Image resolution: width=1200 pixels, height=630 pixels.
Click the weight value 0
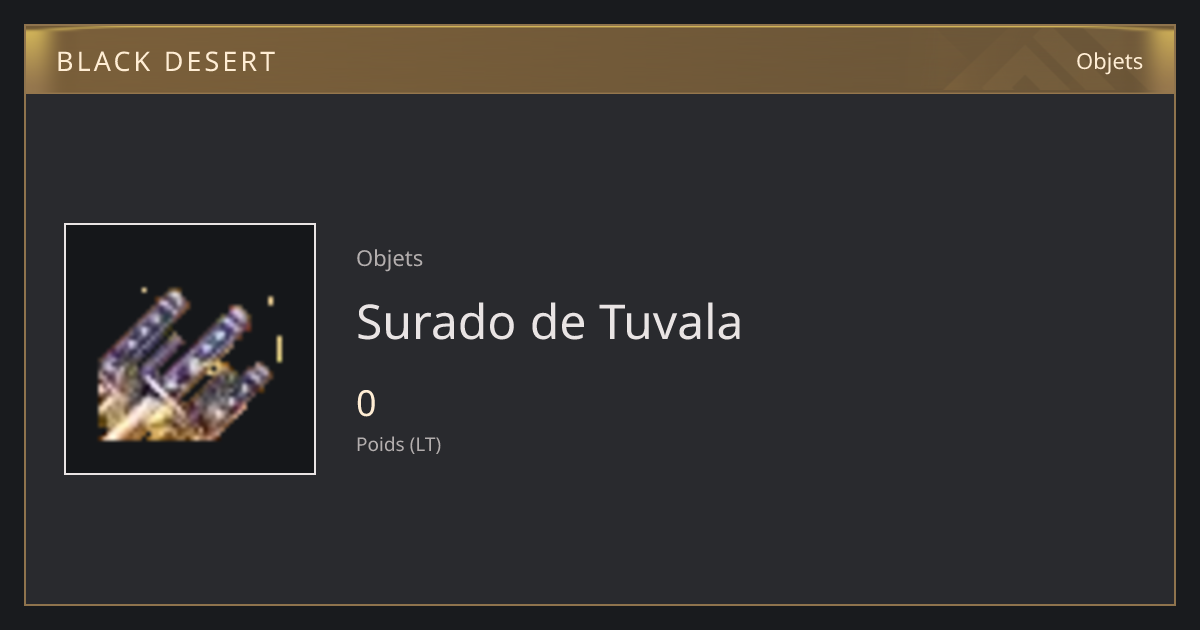pos(366,404)
